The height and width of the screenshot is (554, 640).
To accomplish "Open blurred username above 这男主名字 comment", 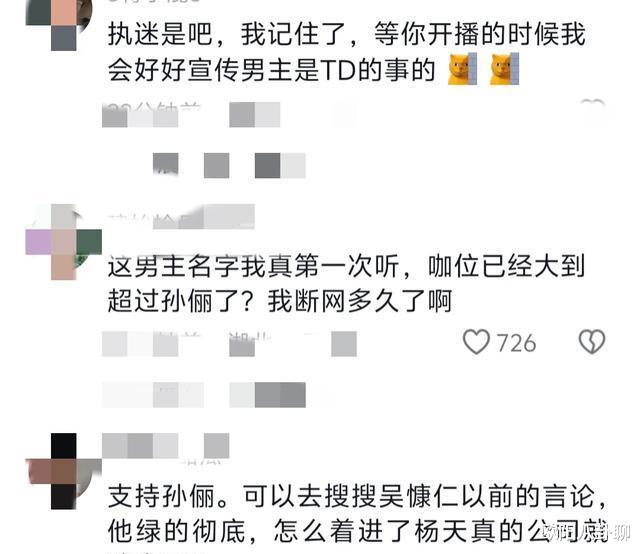I will coord(181,216).
